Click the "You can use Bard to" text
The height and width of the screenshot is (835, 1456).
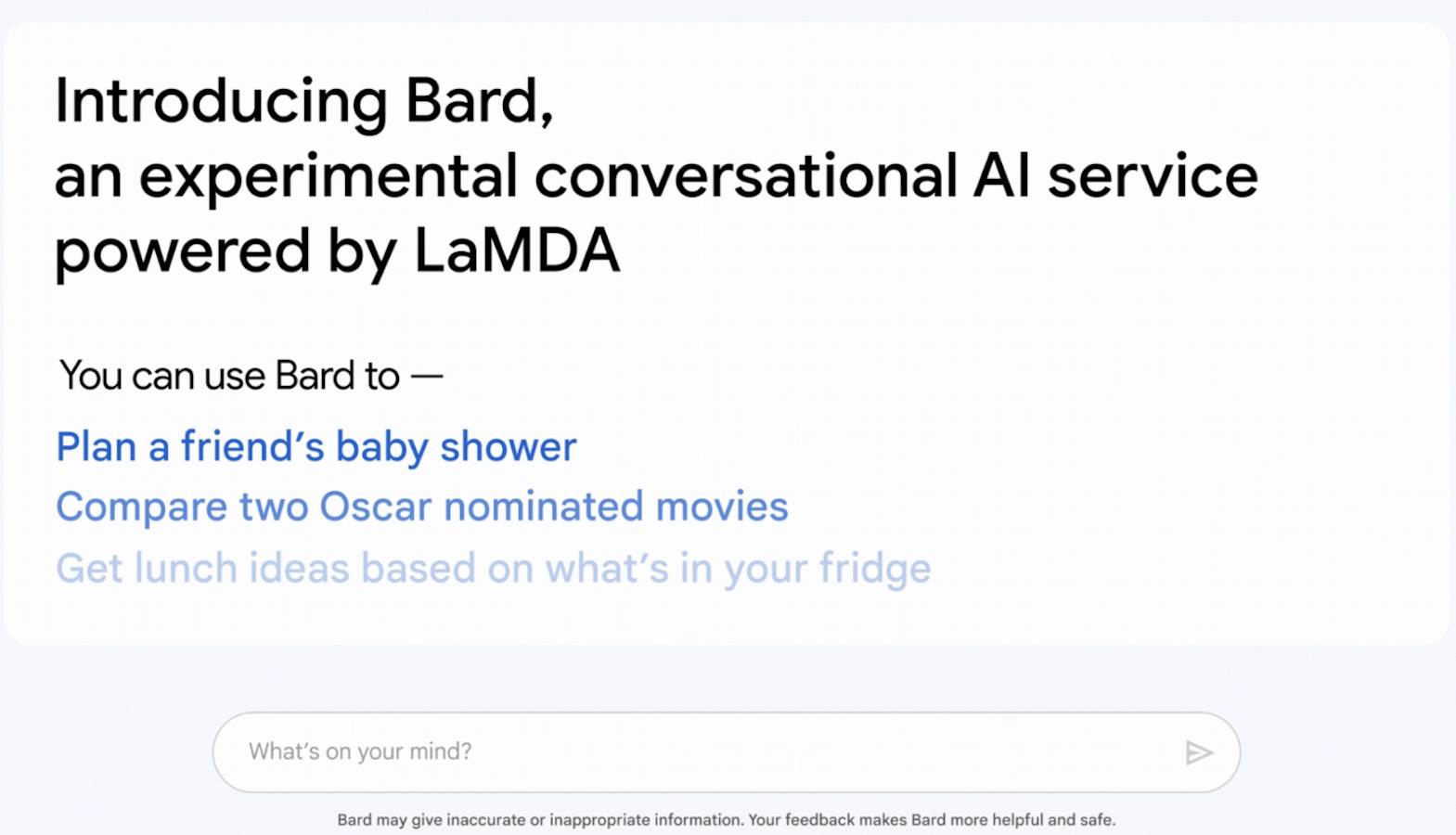click(x=229, y=377)
